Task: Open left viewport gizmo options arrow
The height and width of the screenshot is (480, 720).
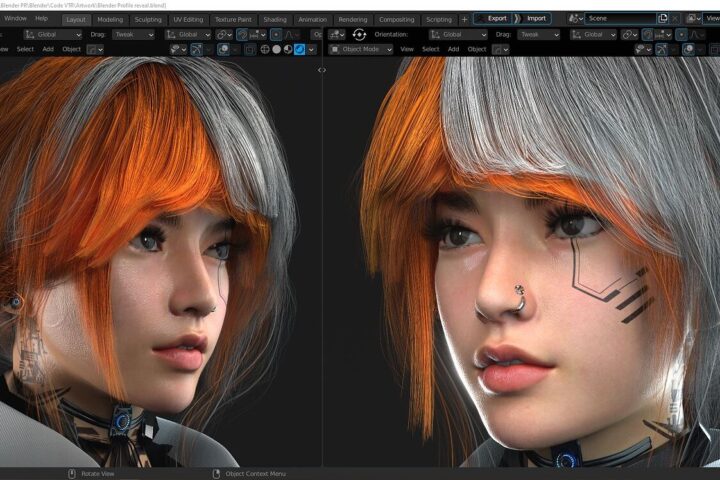Action: pos(208,49)
